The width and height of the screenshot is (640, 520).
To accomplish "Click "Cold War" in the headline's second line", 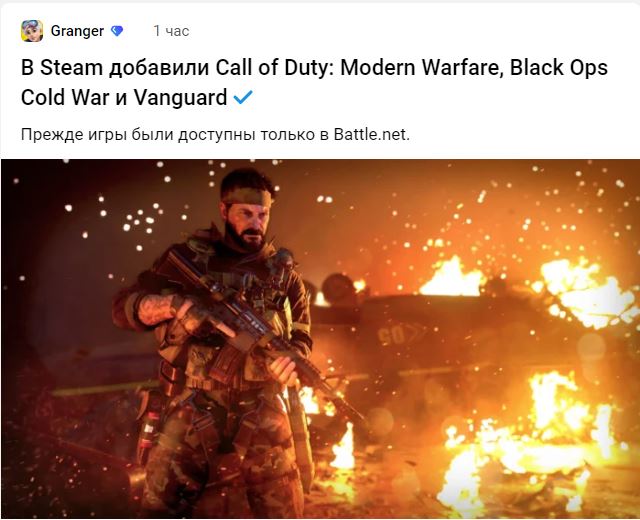I will 64,98.
